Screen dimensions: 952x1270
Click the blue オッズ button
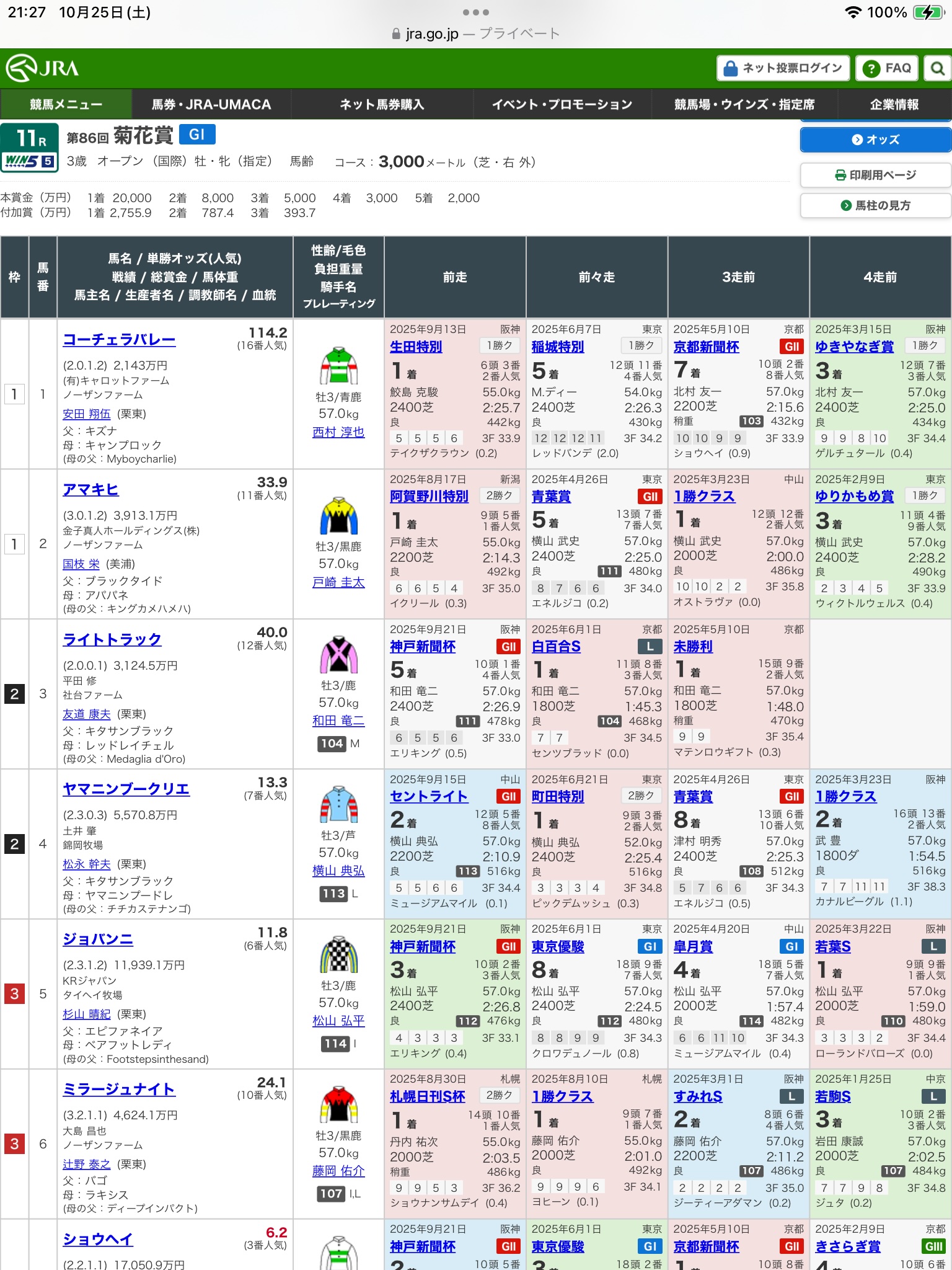[875, 140]
